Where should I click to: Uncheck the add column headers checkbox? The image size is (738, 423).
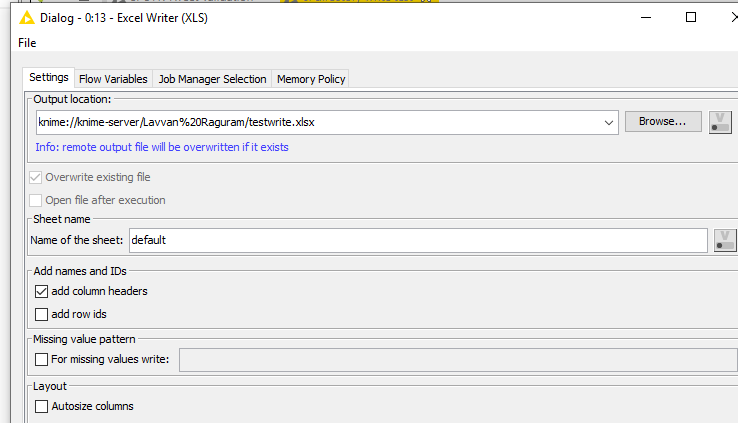41,292
